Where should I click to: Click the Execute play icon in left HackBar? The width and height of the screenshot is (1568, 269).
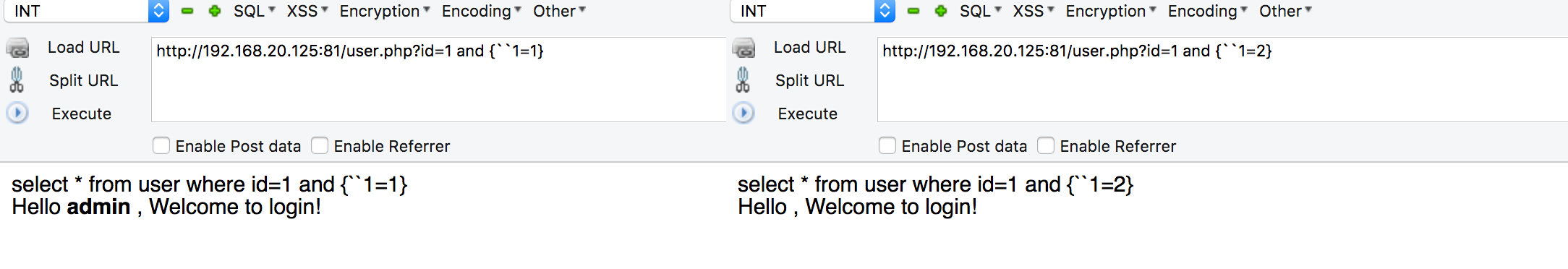click(17, 114)
